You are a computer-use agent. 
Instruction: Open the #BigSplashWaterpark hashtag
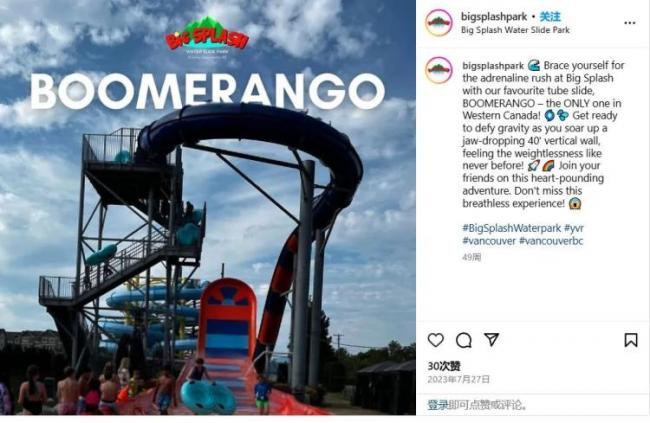[x=512, y=228]
